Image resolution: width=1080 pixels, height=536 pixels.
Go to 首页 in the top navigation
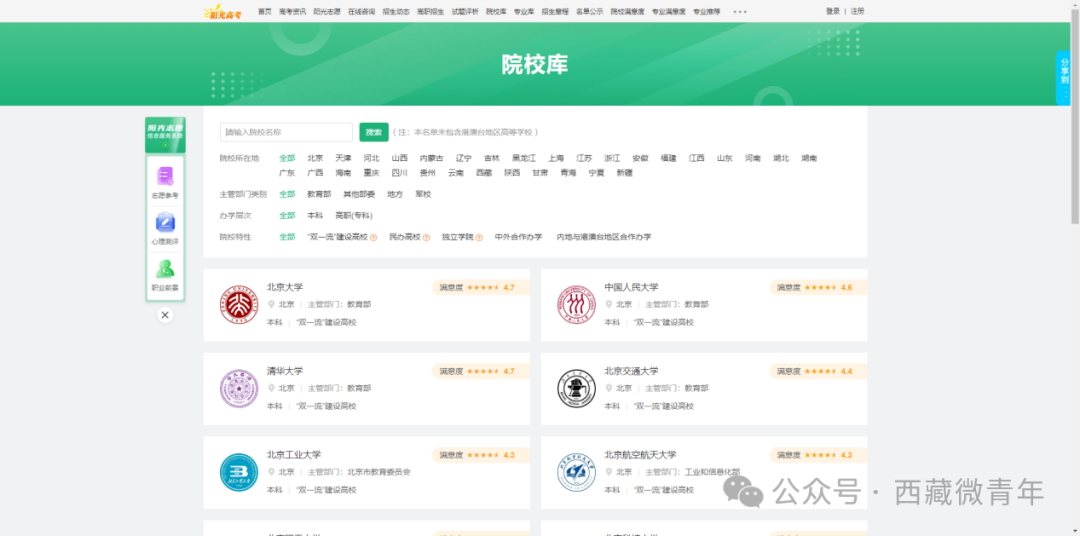264,12
